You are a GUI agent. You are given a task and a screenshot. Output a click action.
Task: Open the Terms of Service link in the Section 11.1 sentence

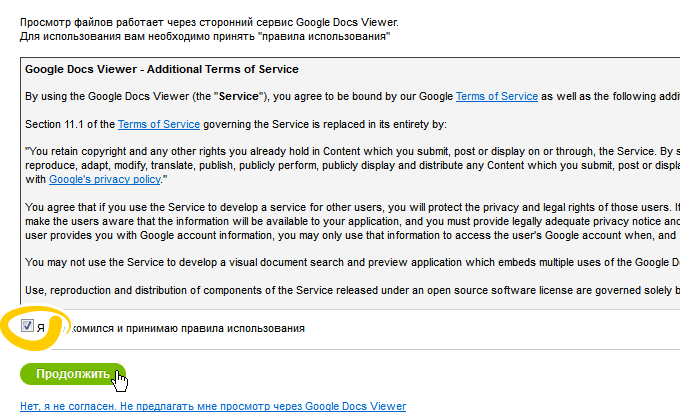tap(159, 125)
